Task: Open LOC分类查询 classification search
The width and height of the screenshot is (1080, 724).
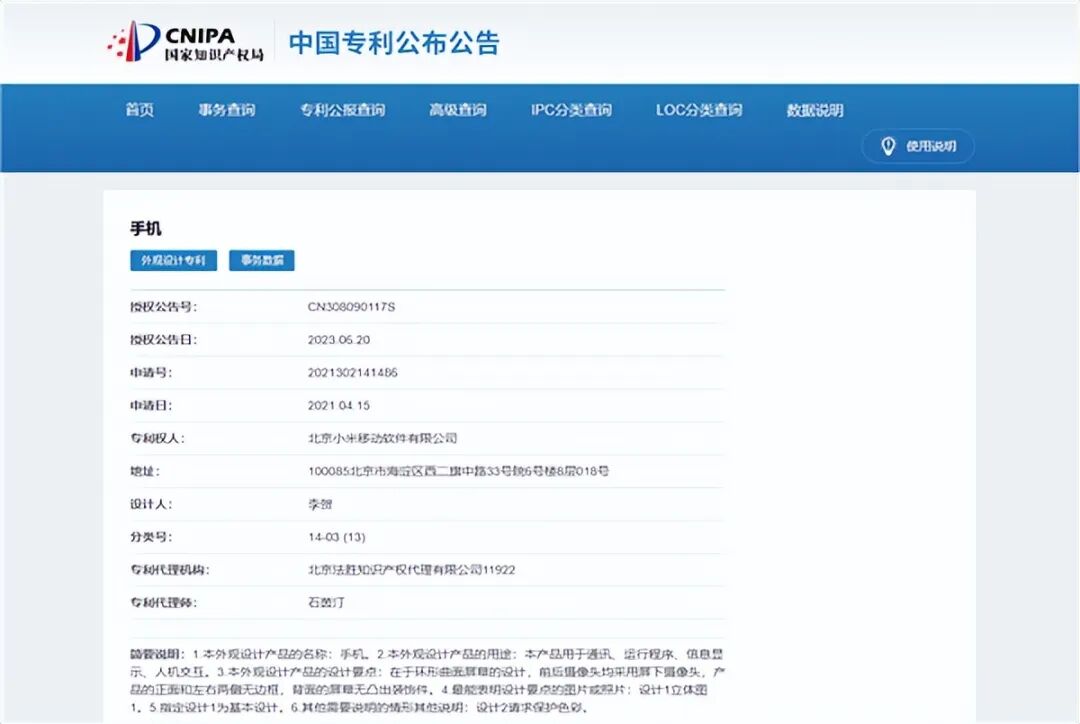Action: (697, 110)
